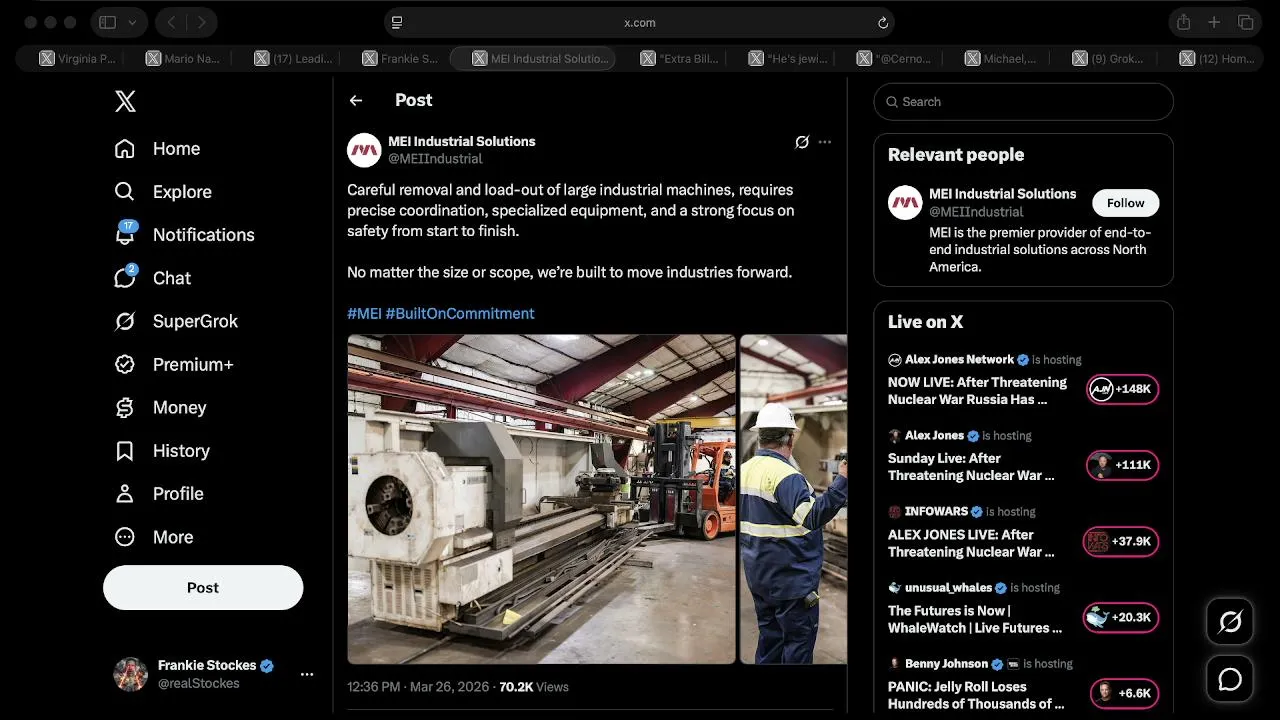Open the worker in hard hat photo
The width and height of the screenshot is (1280, 720).
(793, 499)
